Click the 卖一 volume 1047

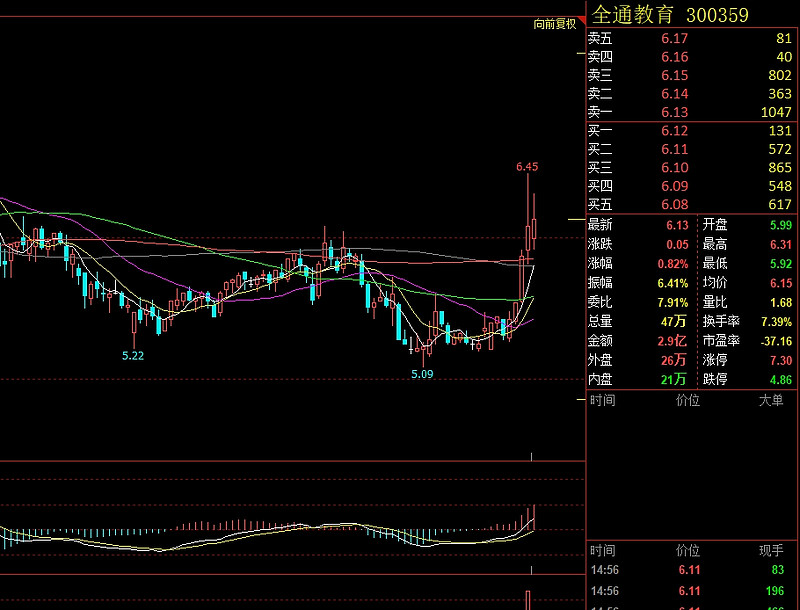tap(776, 112)
